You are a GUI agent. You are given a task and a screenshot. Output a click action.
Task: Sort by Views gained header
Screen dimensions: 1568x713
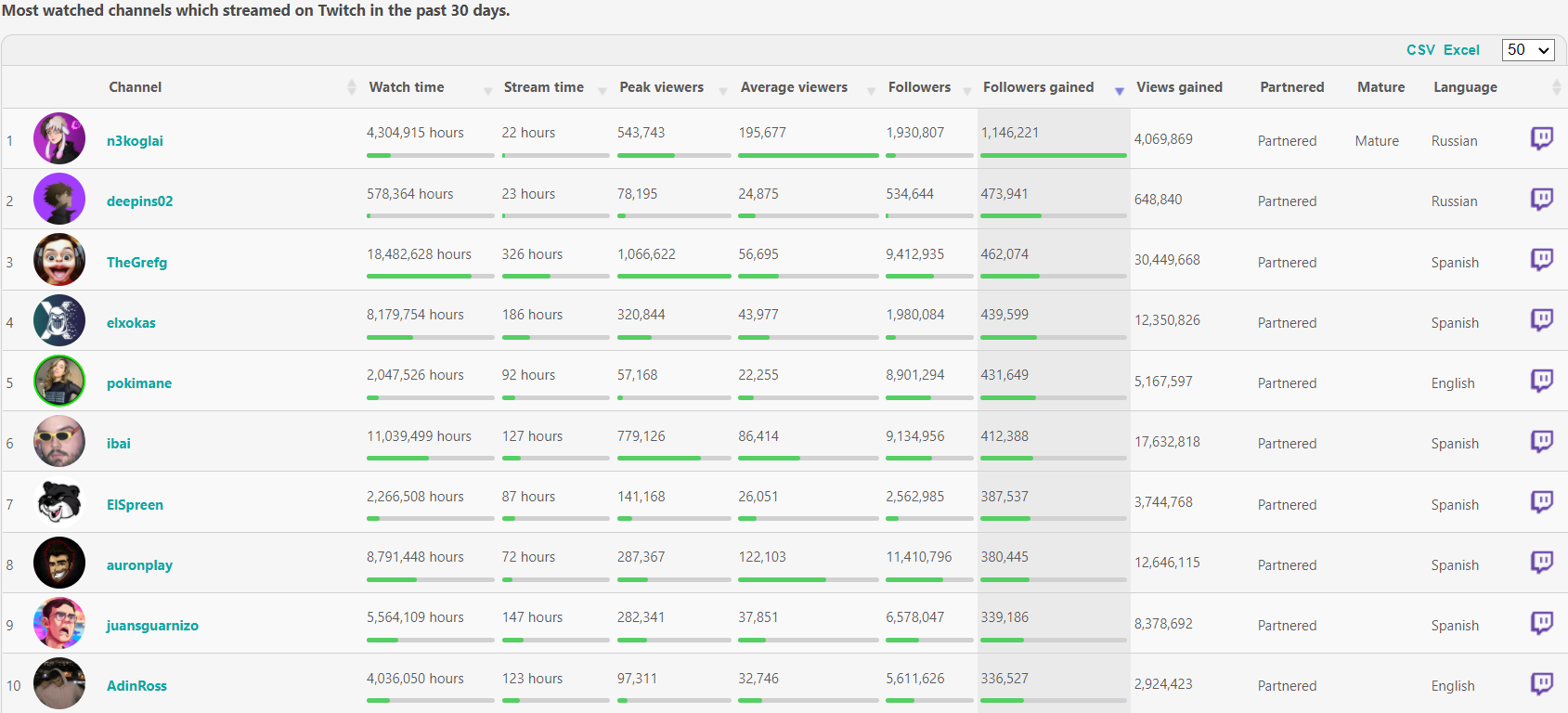coord(1179,87)
